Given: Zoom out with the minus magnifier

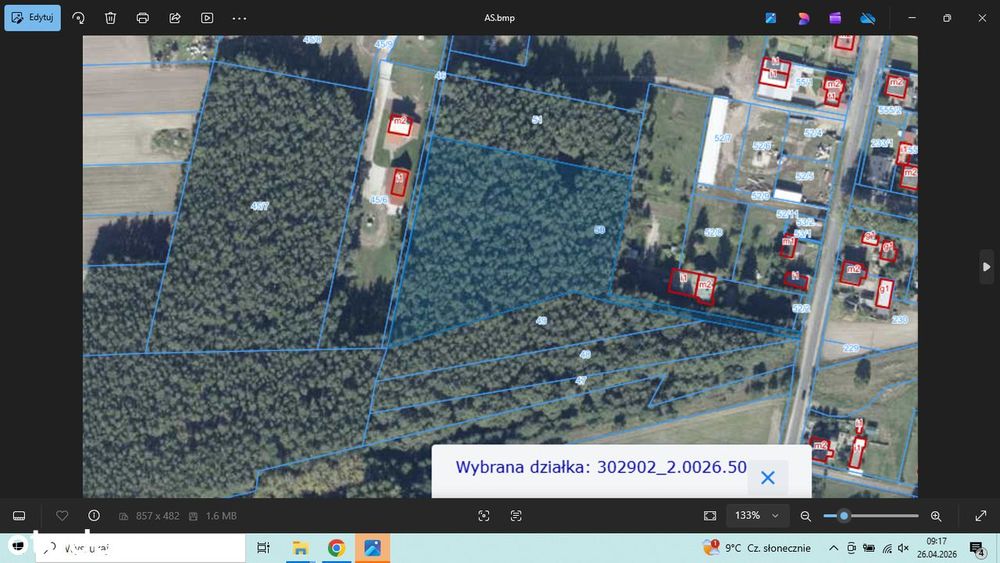Looking at the screenshot, I should 805,516.
